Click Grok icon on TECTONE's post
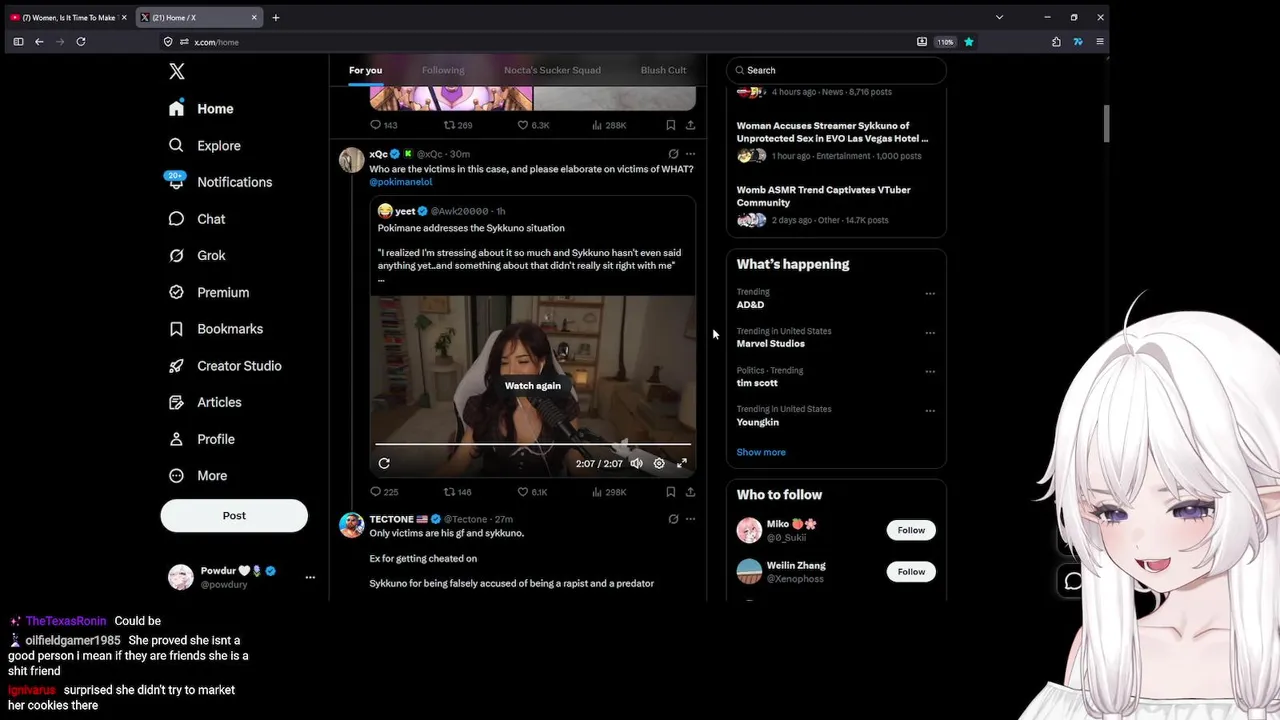Screen dimensions: 1280x720 coord(673,519)
